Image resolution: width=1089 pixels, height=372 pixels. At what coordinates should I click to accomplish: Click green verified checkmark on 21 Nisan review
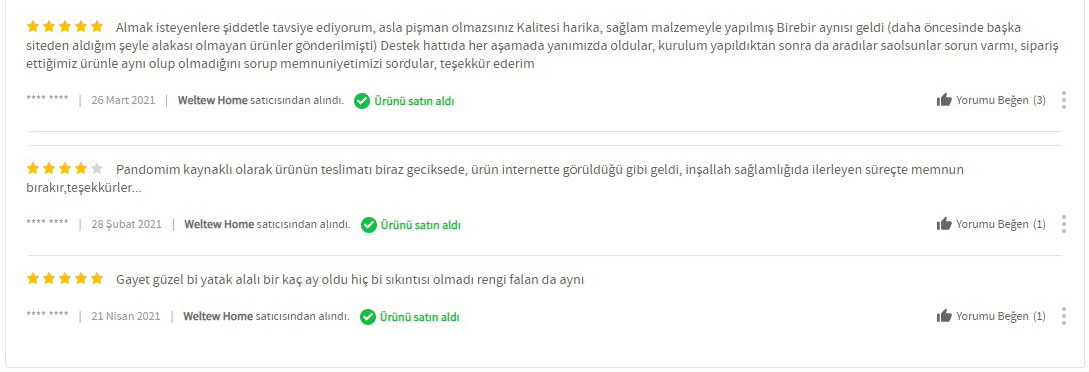[x=367, y=317]
